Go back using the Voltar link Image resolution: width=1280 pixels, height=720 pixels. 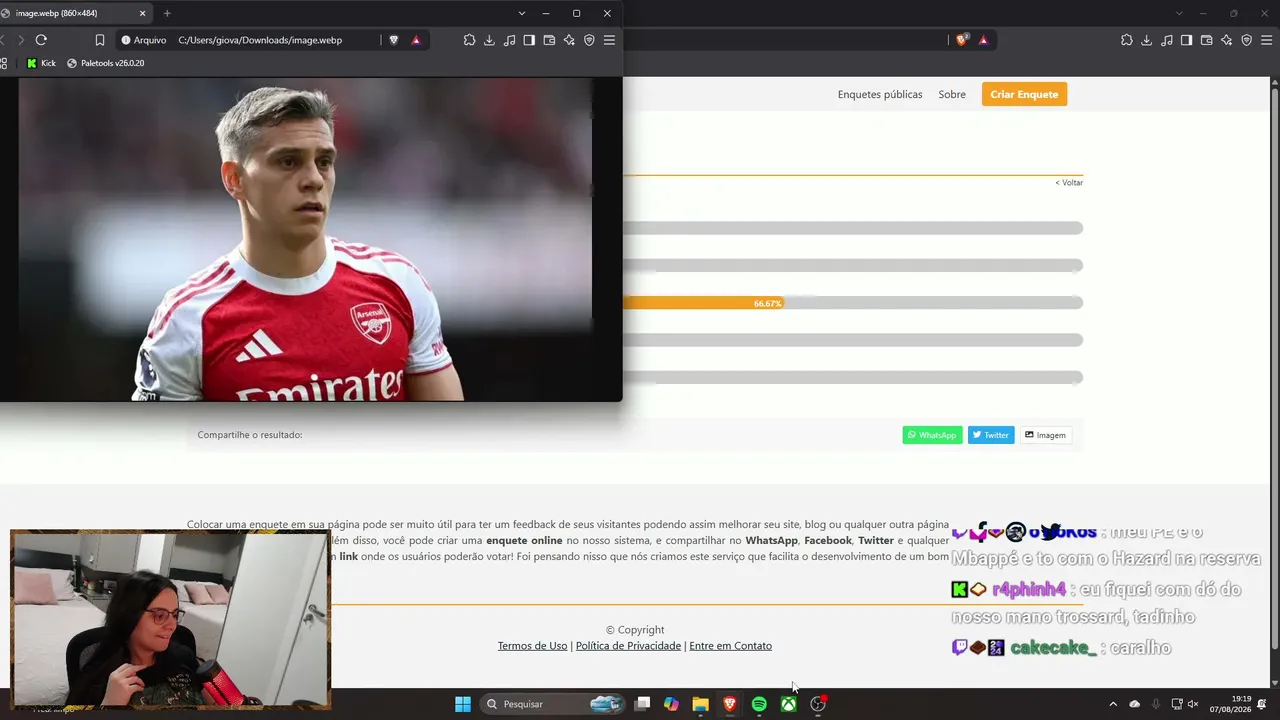1069,183
